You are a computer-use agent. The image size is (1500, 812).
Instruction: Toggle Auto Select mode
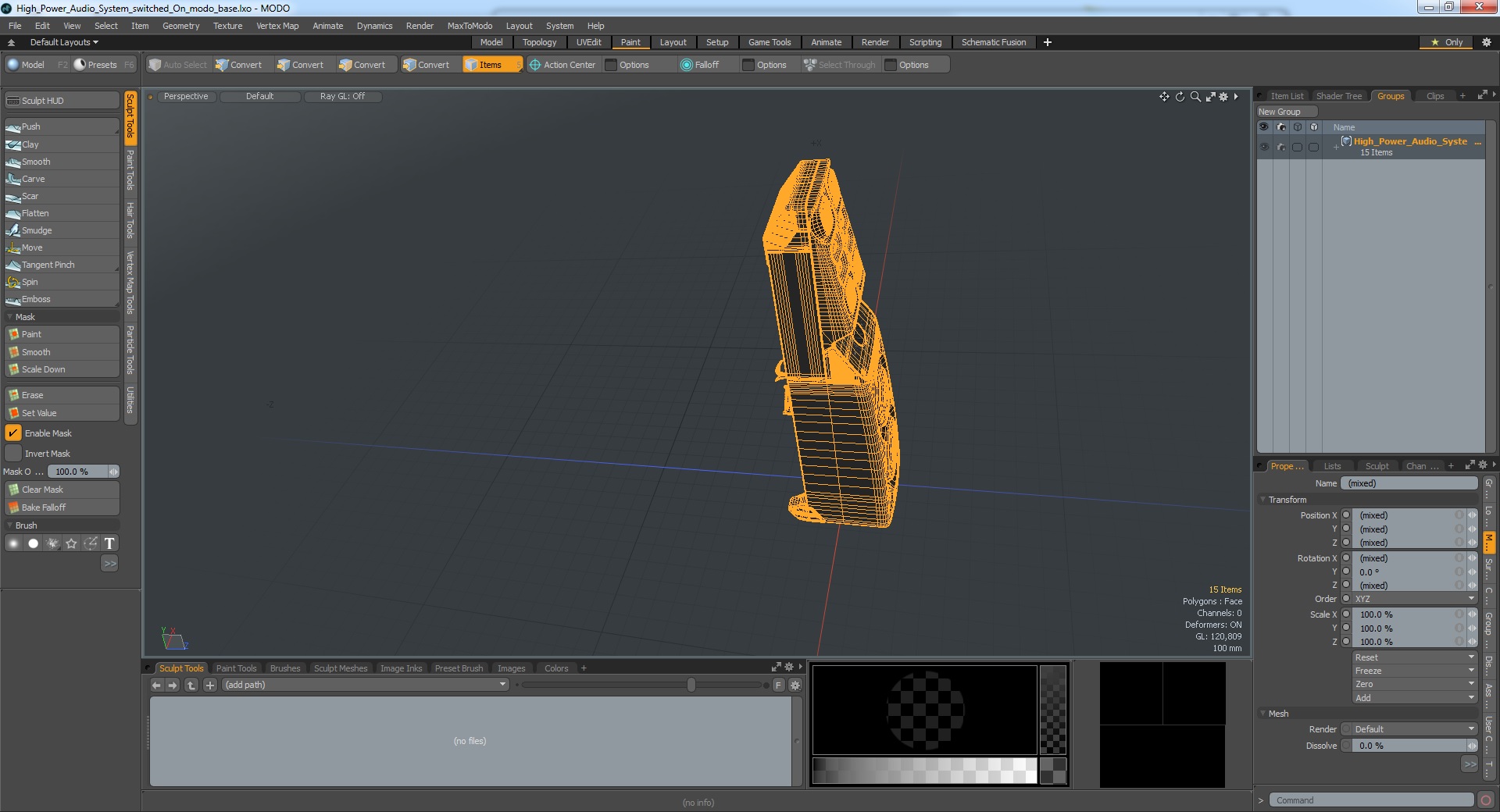coord(178,65)
